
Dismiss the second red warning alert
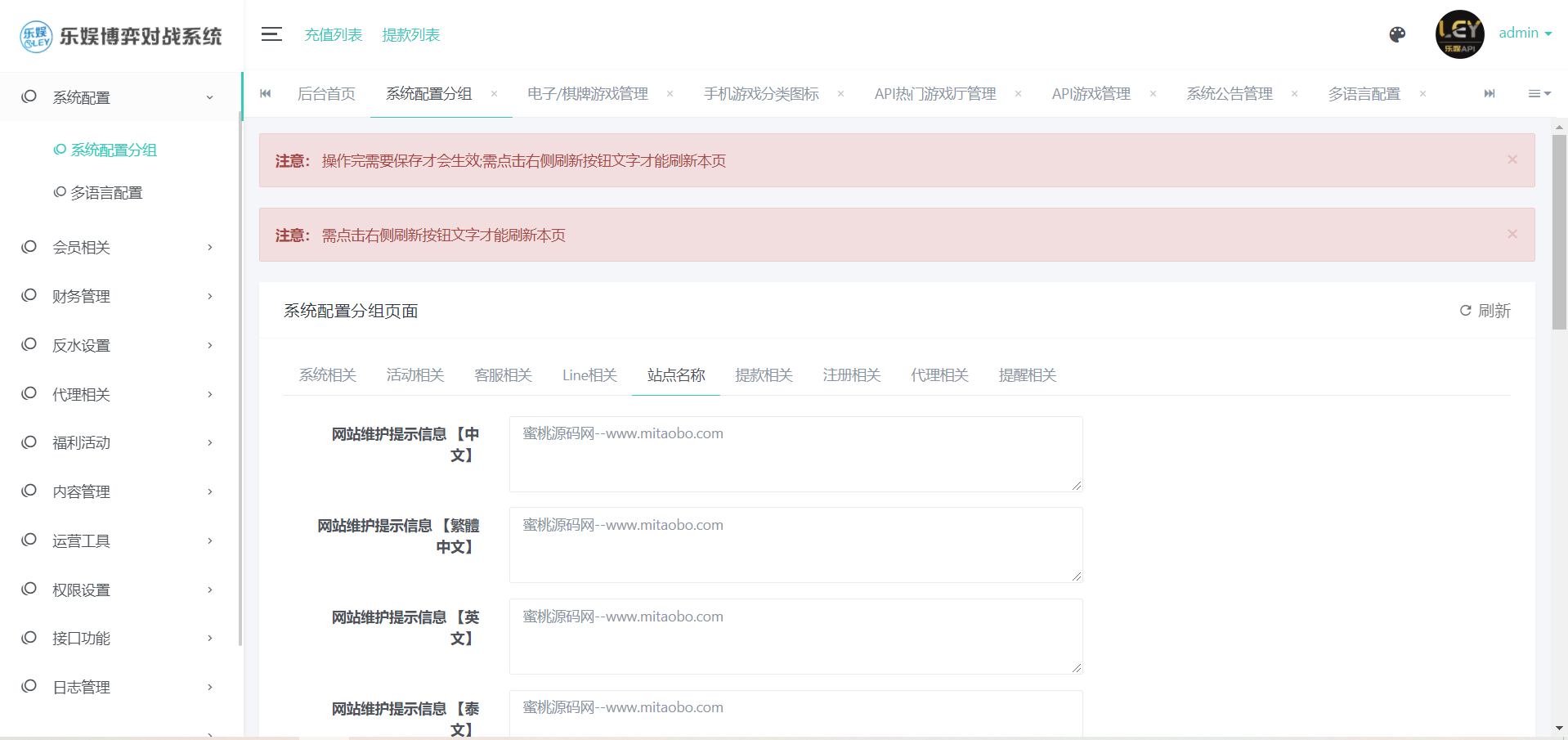[x=1512, y=235]
